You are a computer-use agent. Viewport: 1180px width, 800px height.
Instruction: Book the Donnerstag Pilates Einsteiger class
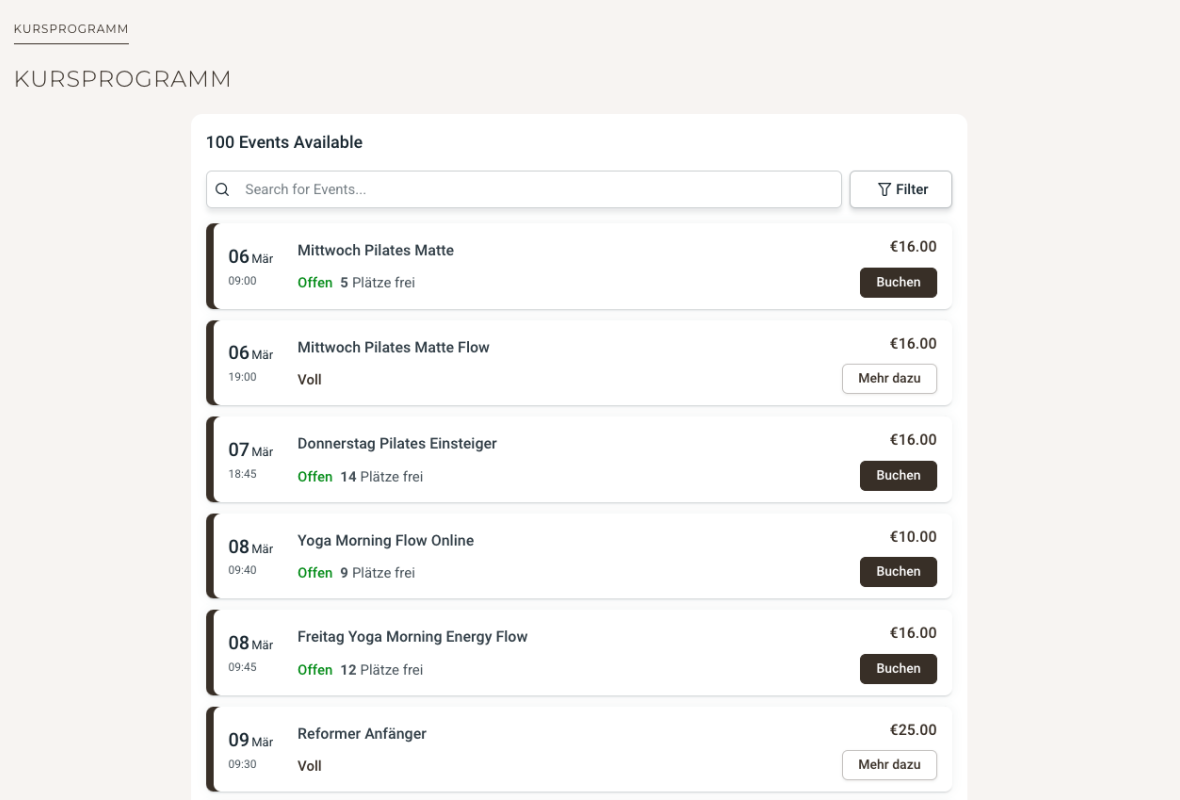coord(898,476)
